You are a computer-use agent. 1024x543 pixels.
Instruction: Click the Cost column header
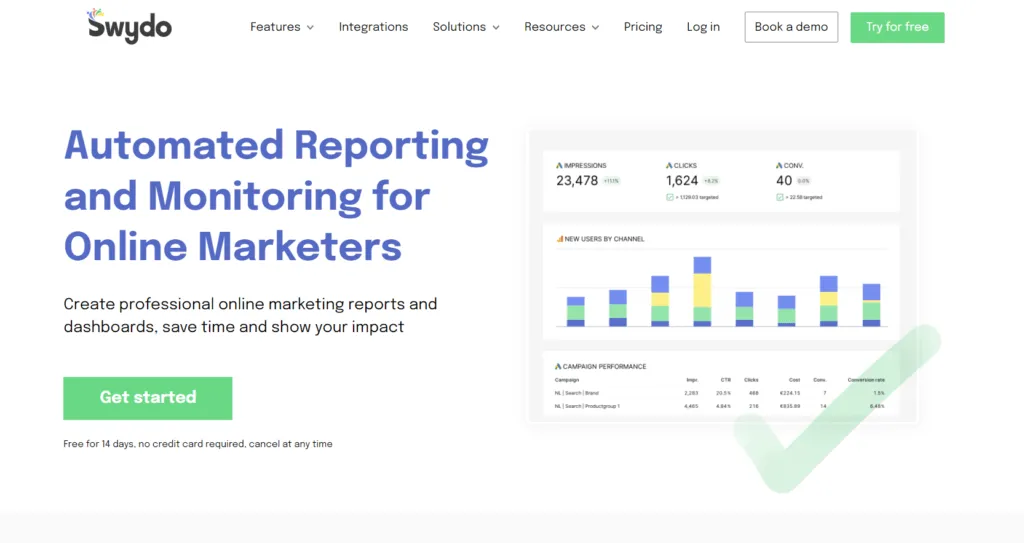click(794, 380)
